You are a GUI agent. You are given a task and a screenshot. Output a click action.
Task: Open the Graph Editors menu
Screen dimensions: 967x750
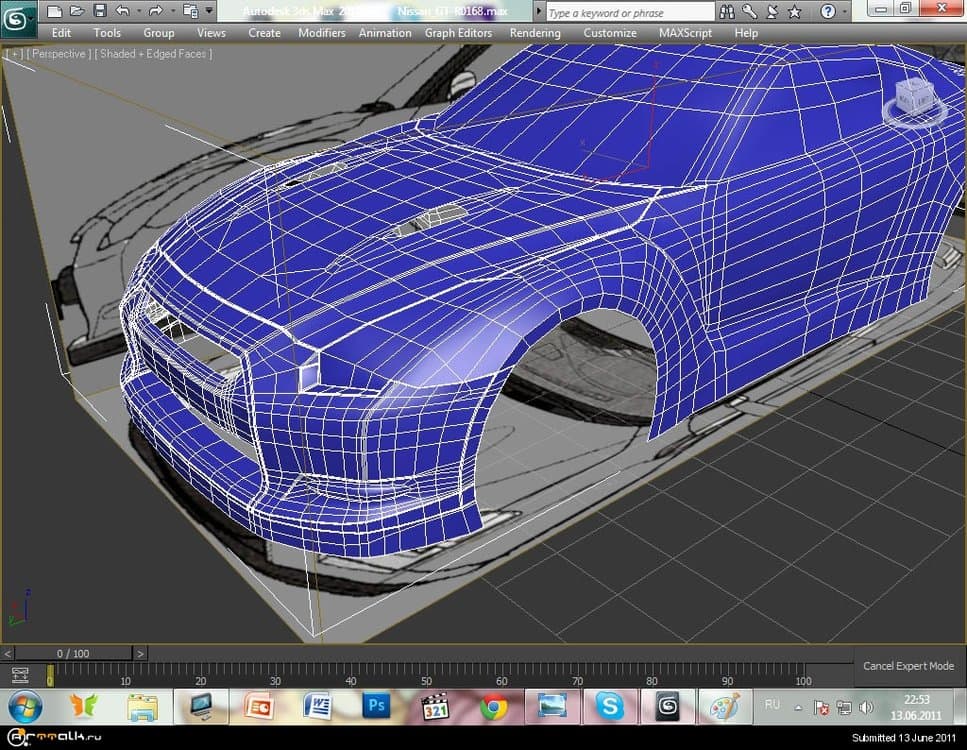(459, 33)
